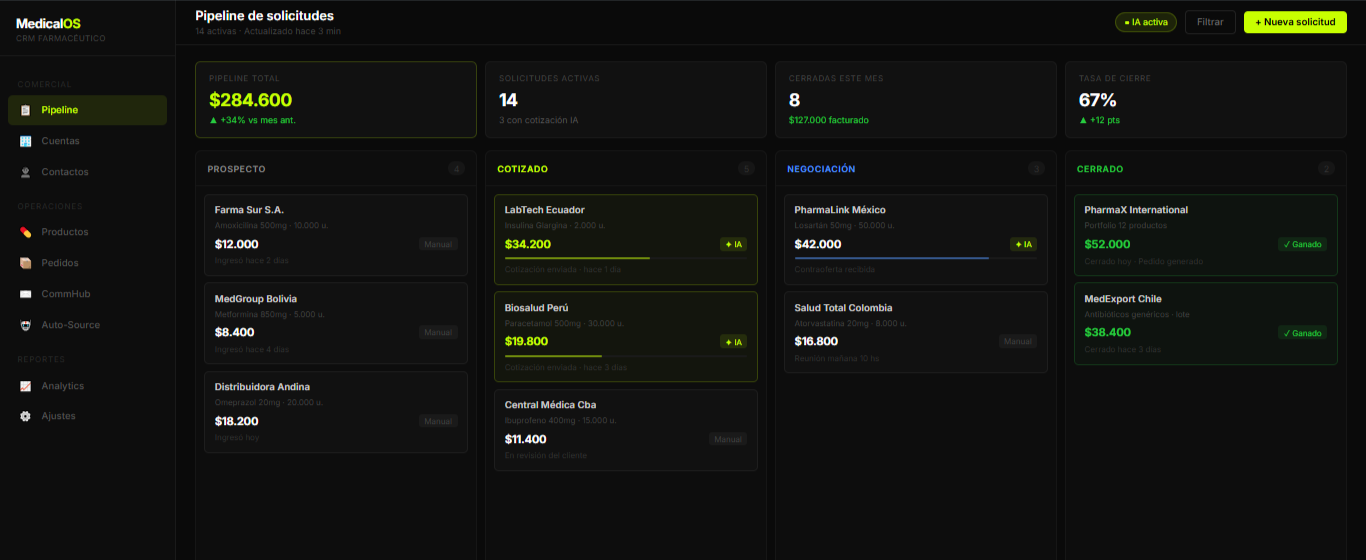Click the Productos pill icon
Screen dimensions: 1366x560
26,232
